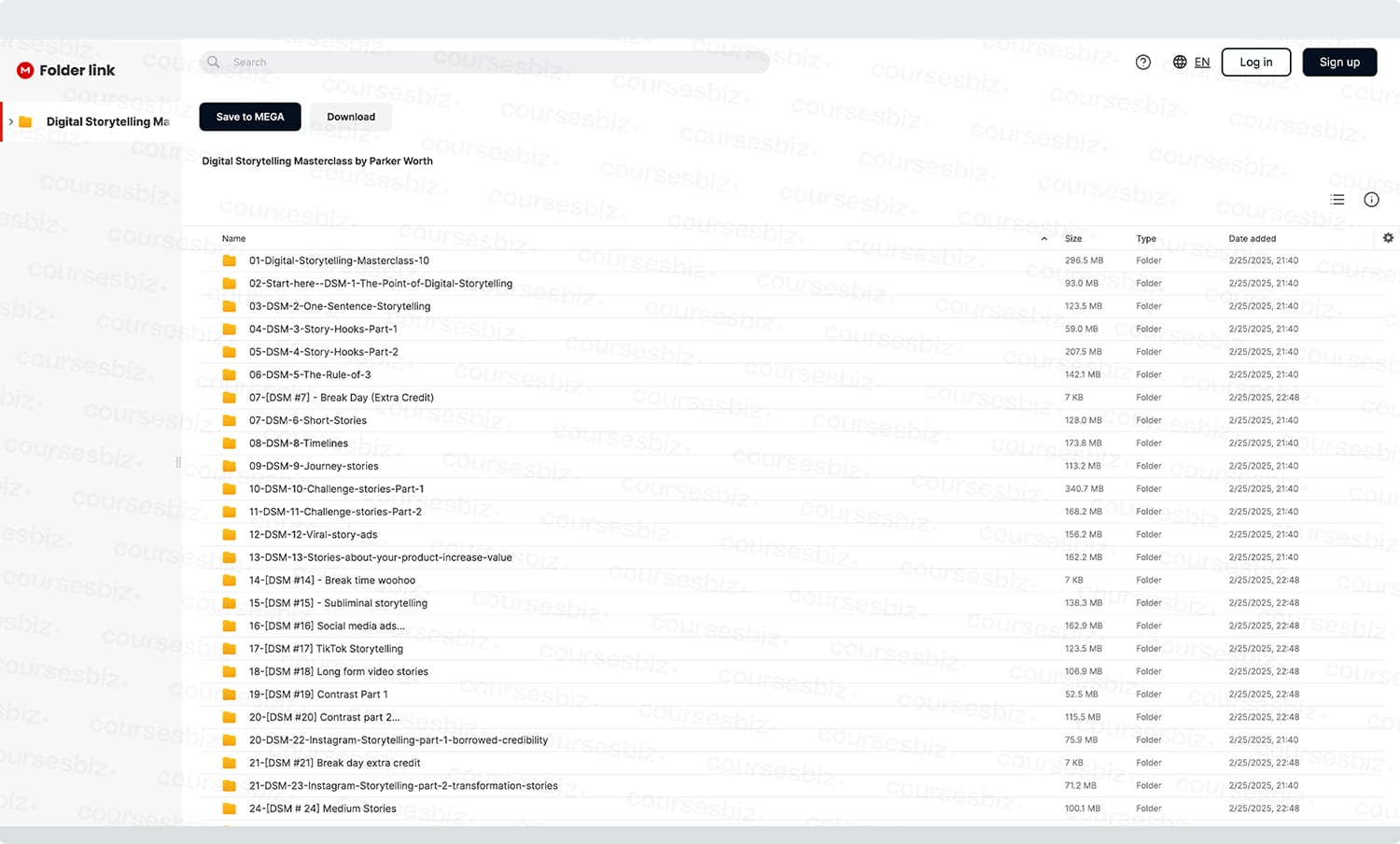Click the 71.2 MB size value
Image resolution: width=1400 pixels, height=844 pixels.
point(1081,785)
